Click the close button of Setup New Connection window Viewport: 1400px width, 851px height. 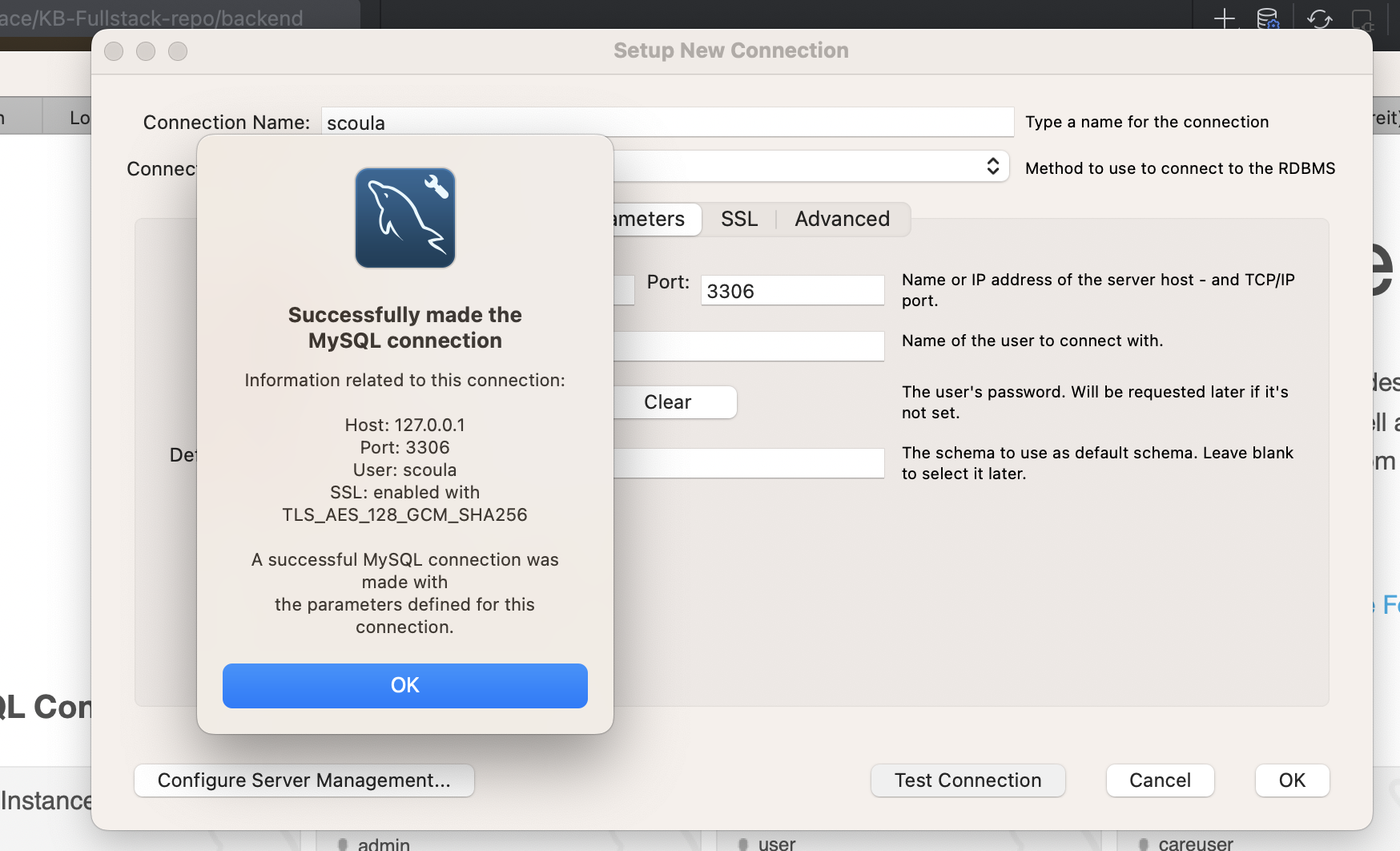click(114, 51)
